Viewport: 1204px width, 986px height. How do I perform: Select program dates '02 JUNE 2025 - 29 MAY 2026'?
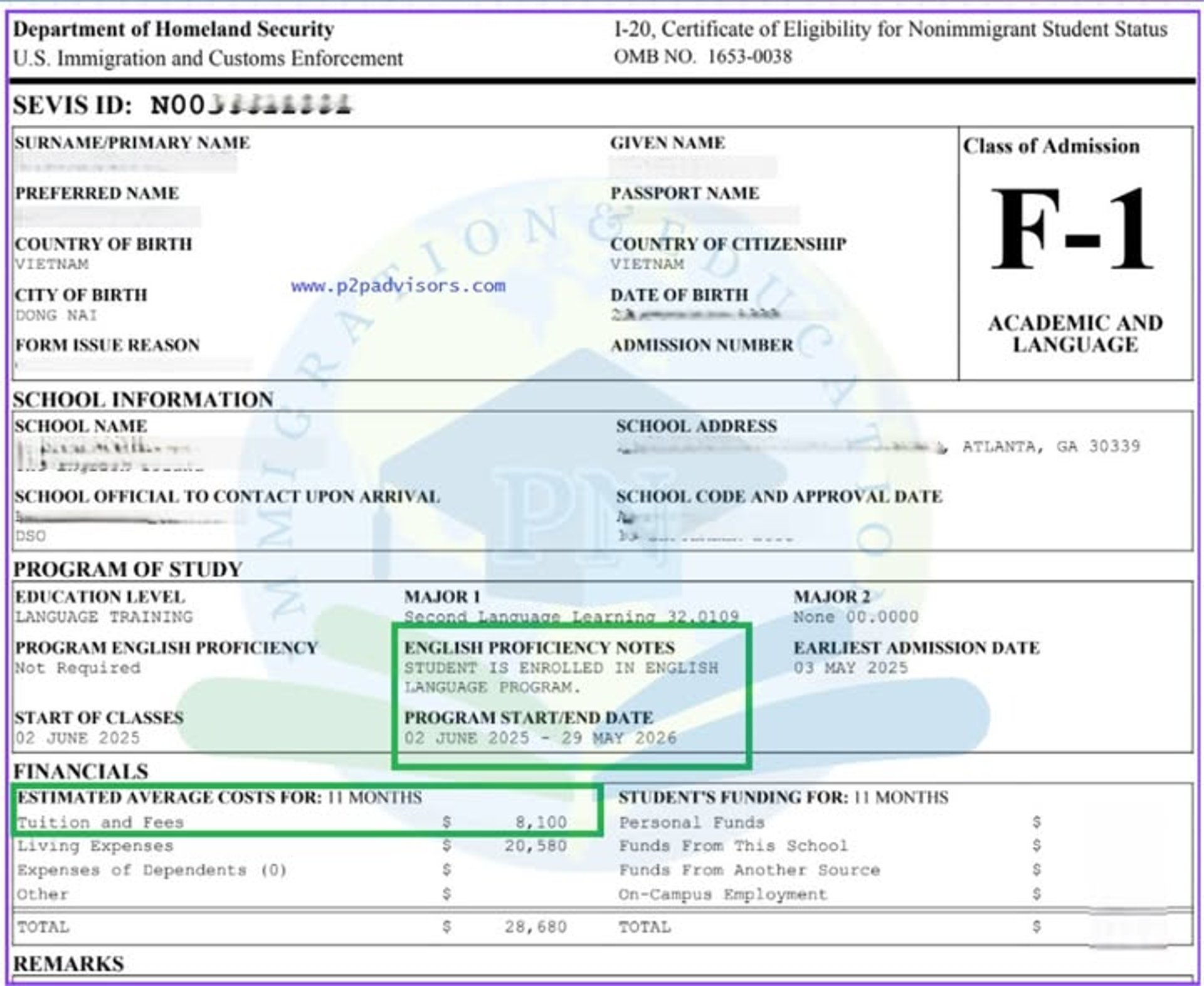541,738
